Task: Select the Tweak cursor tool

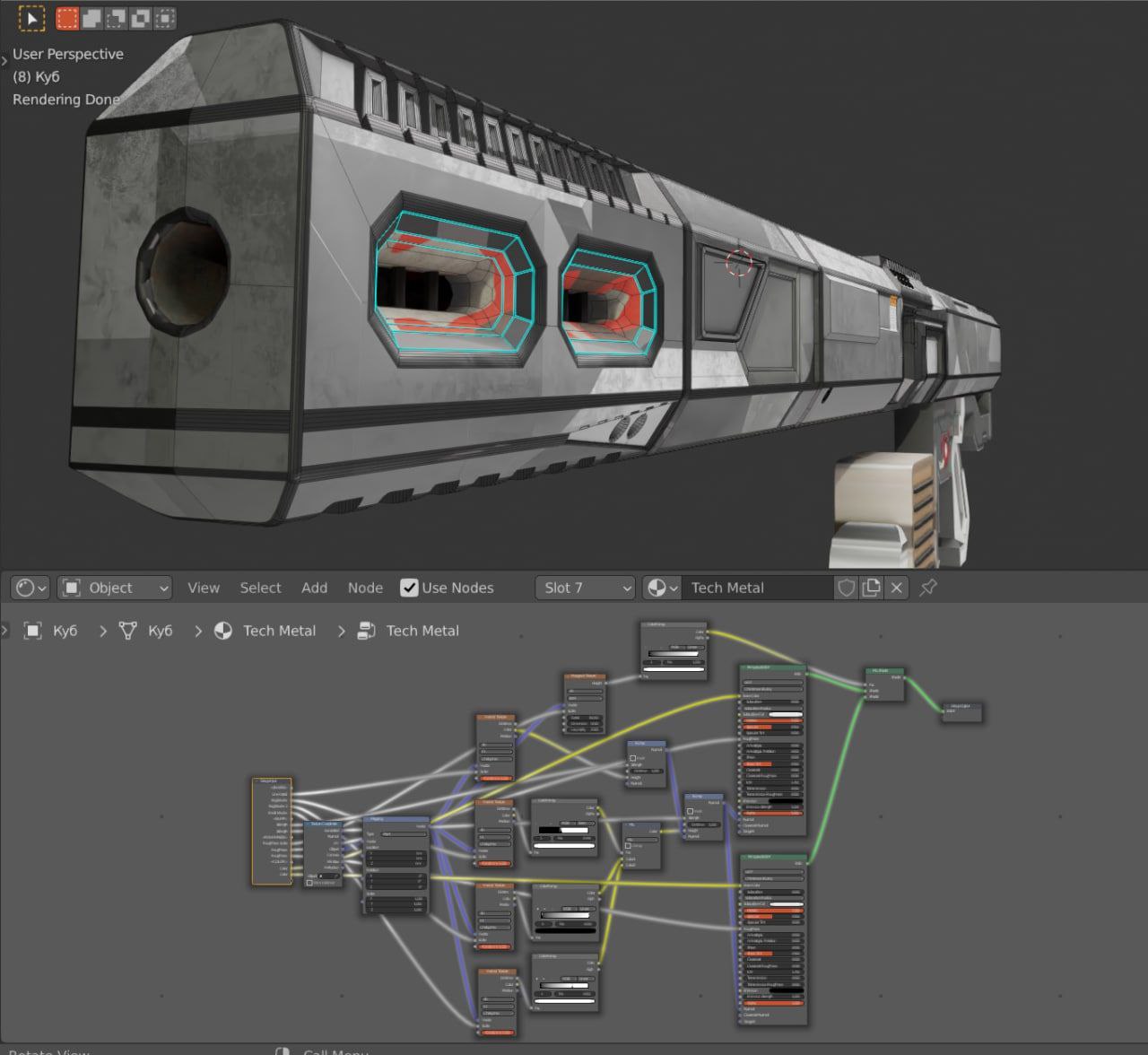Action: (x=31, y=18)
